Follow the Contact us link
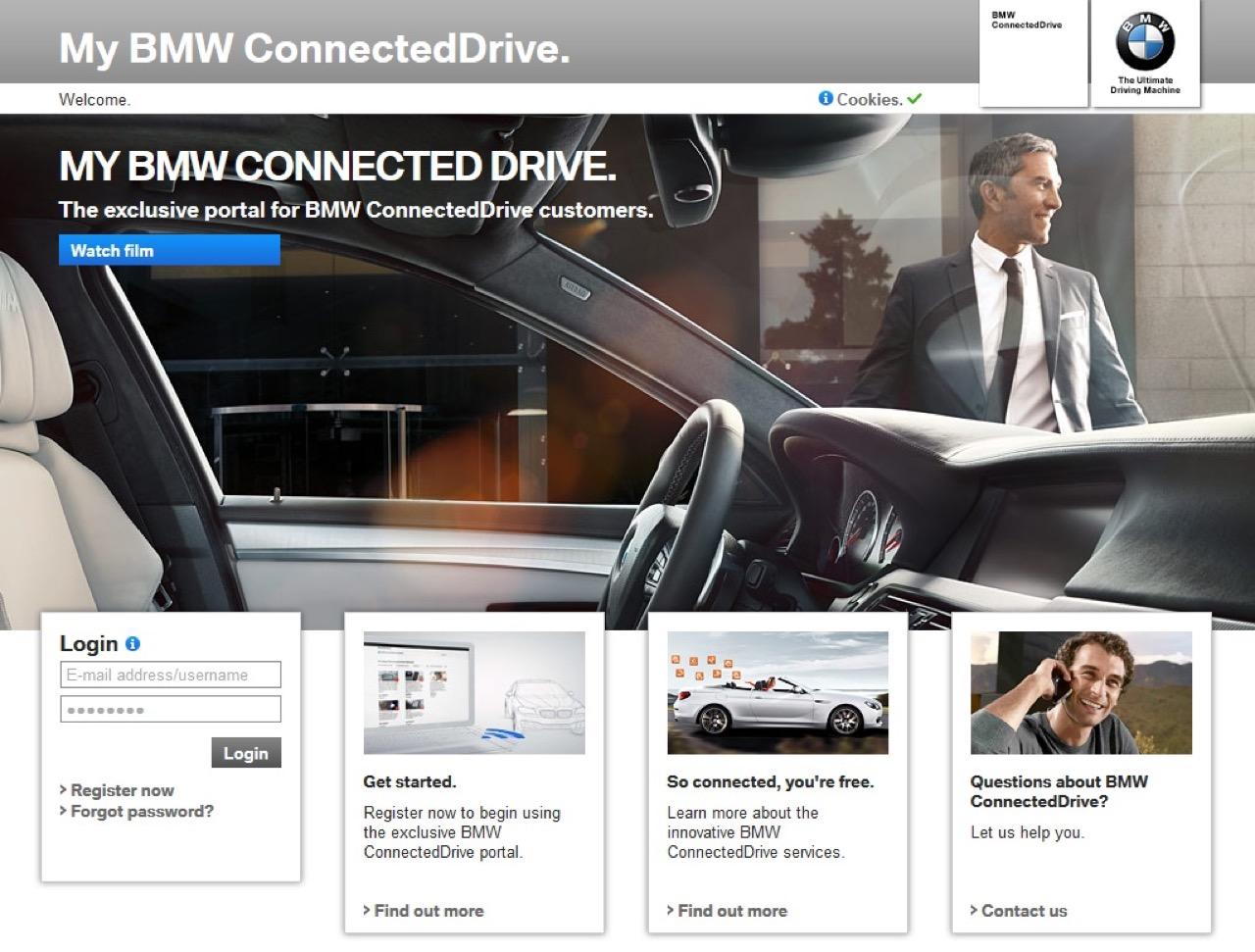 coord(1024,911)
